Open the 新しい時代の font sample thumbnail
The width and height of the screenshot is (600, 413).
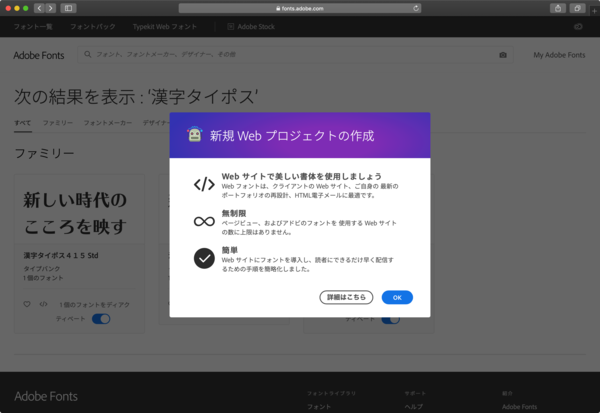80,209
